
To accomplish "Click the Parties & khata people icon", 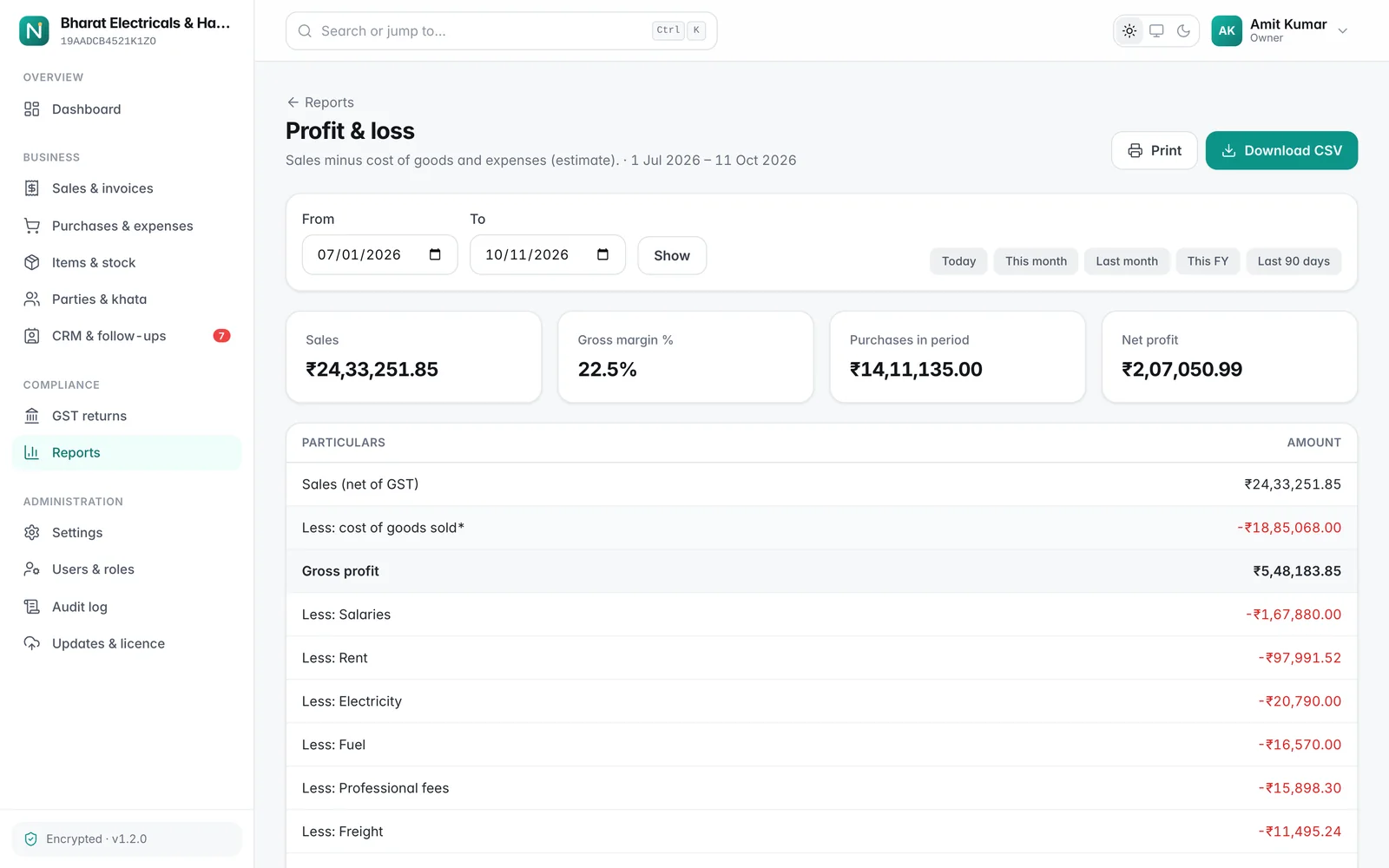I will [x=32, y=299].
